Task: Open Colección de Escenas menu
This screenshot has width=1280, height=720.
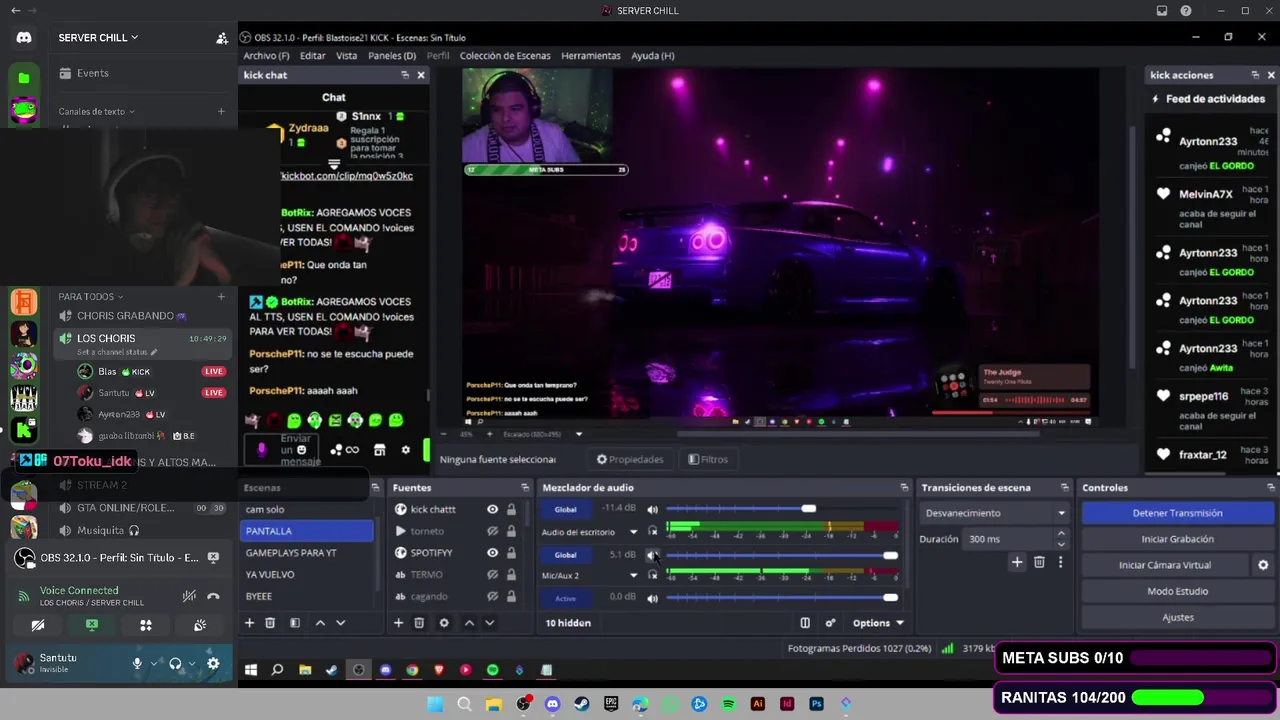Action: 505,56
